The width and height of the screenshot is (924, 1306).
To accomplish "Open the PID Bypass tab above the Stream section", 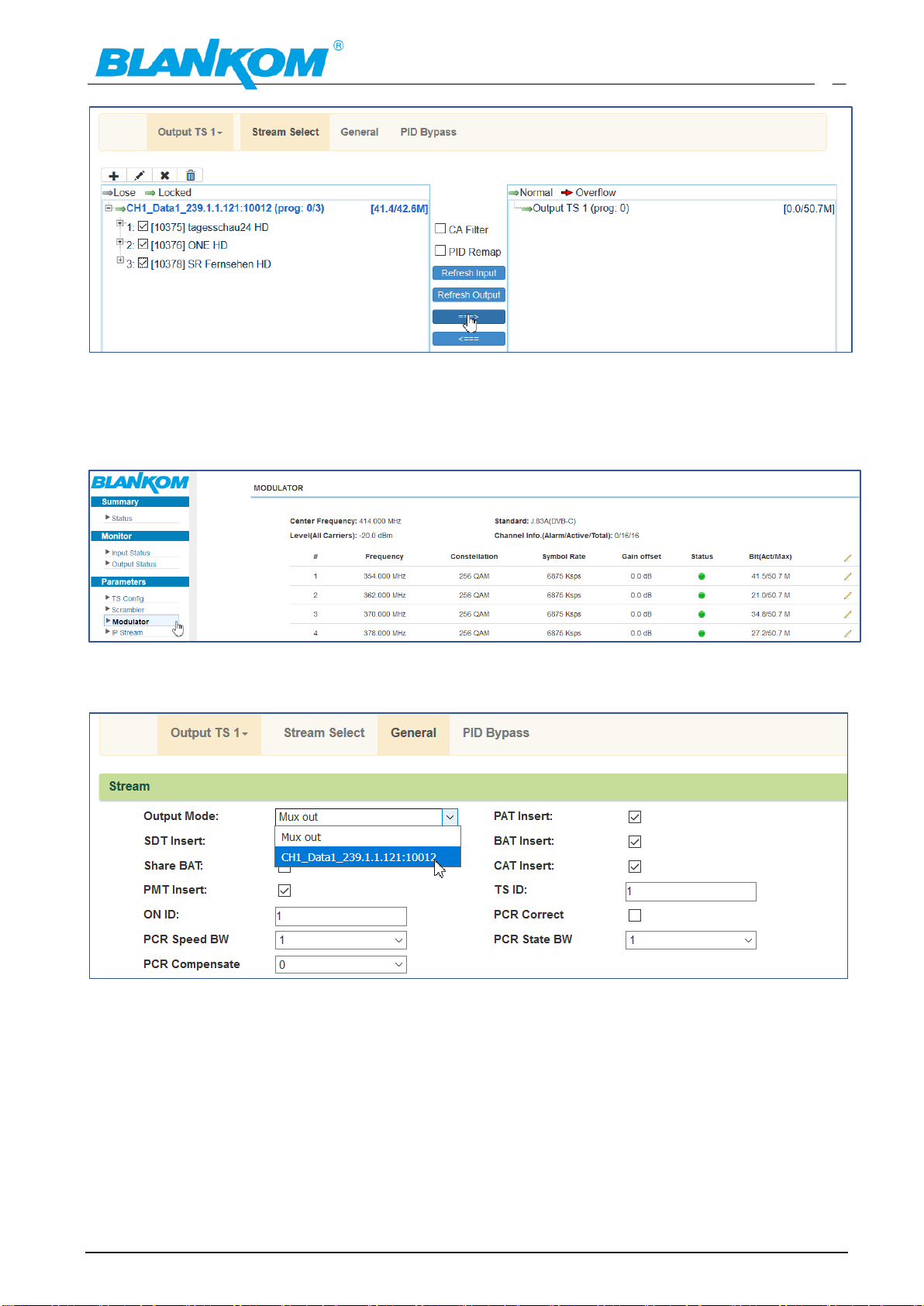I will pos(496,733).
